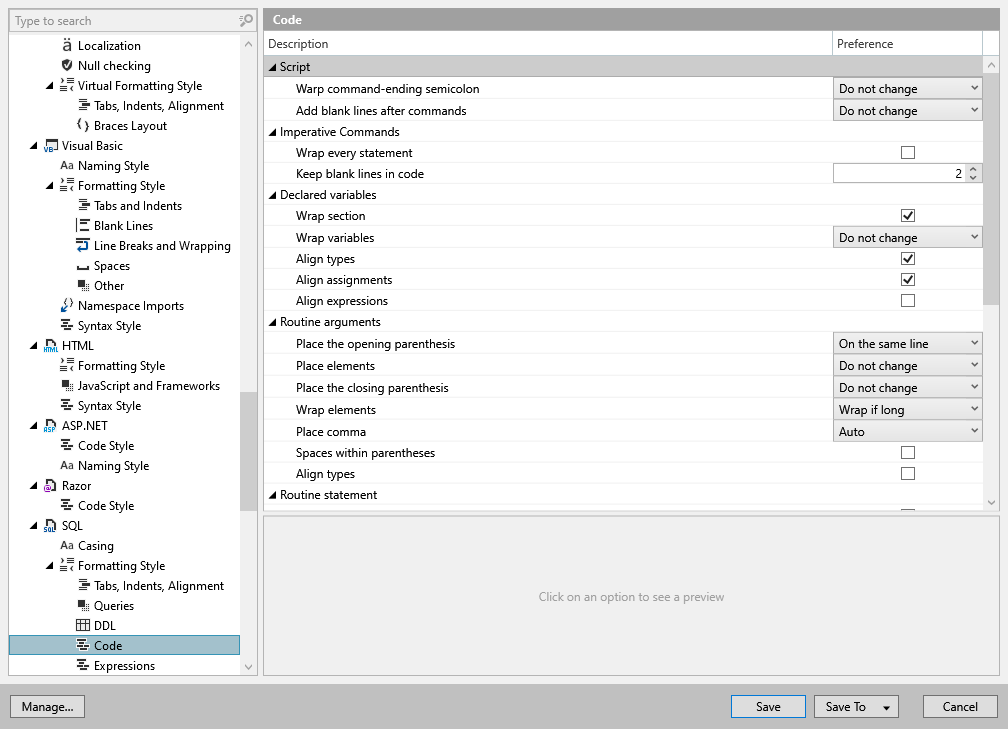This screenshot has height=729, width=1008.
Task: Enable Spaces within parentheses checkbox
Action: click(908, 453)
